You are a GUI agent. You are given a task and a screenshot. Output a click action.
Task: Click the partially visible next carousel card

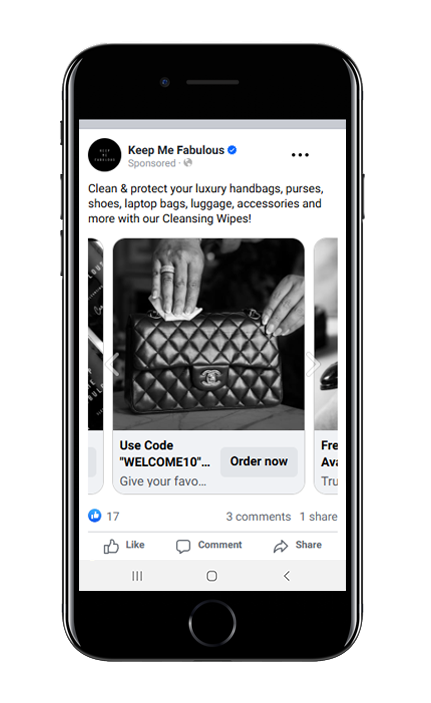(x=326, y=365)
